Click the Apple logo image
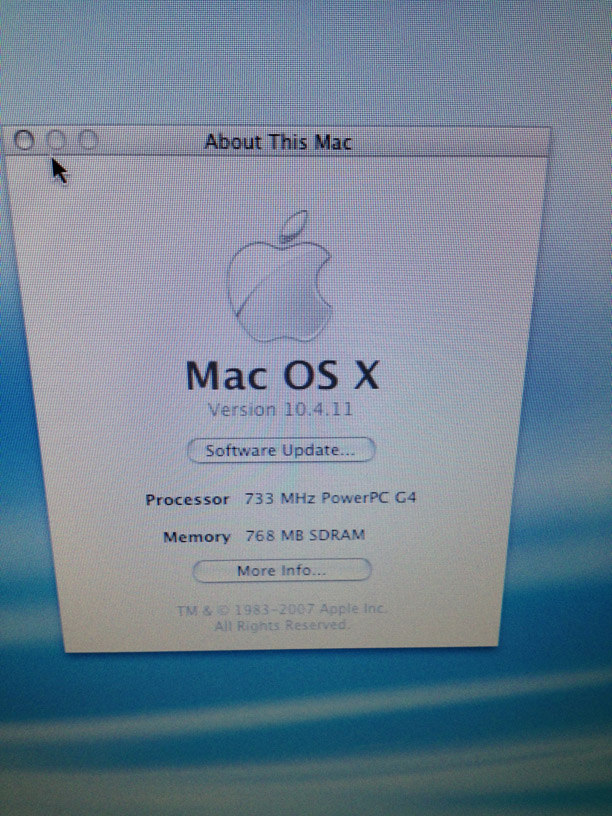Screen dimensions: 612x816 point(280,276)
